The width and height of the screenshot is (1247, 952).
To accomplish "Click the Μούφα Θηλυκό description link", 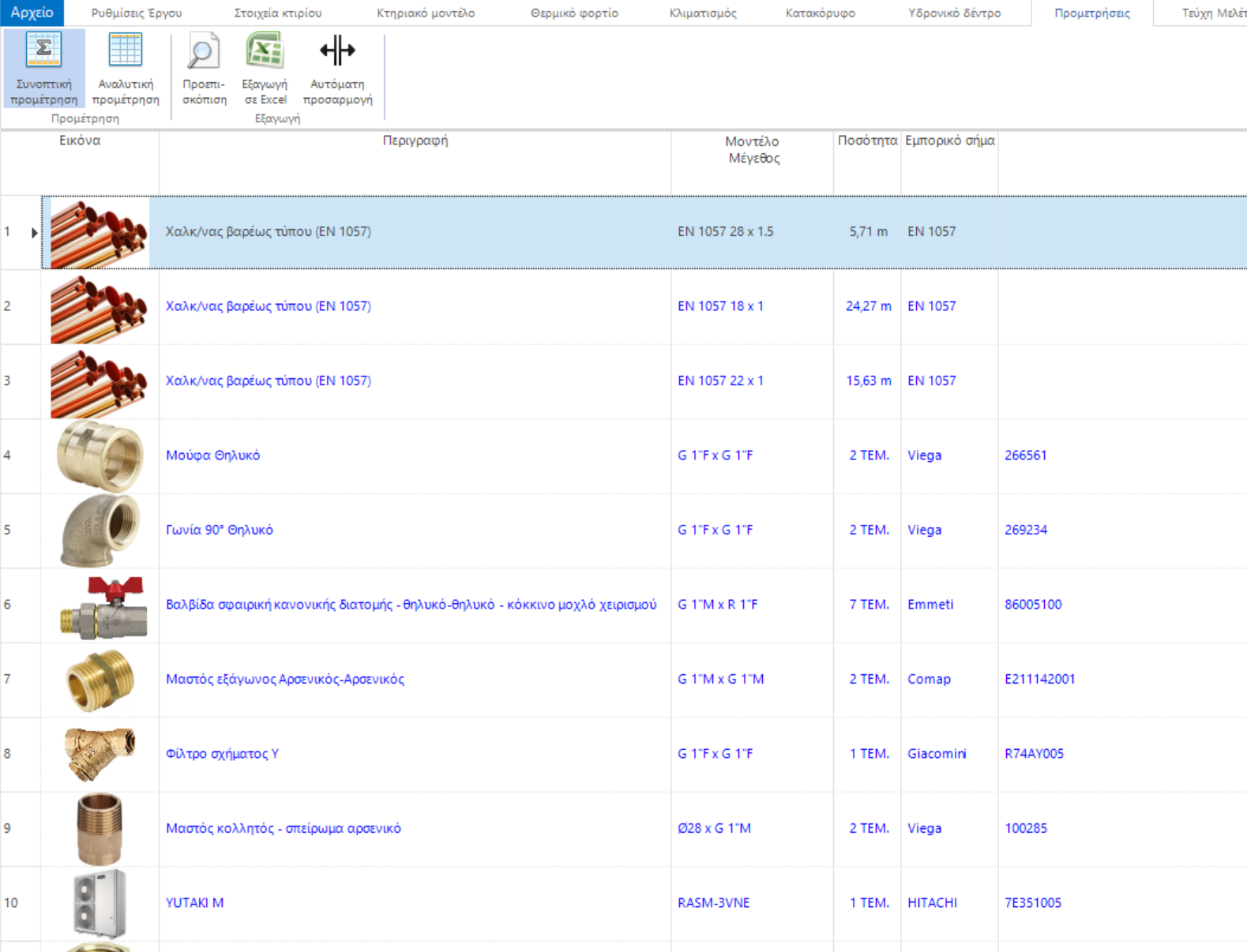I will 212,455.
